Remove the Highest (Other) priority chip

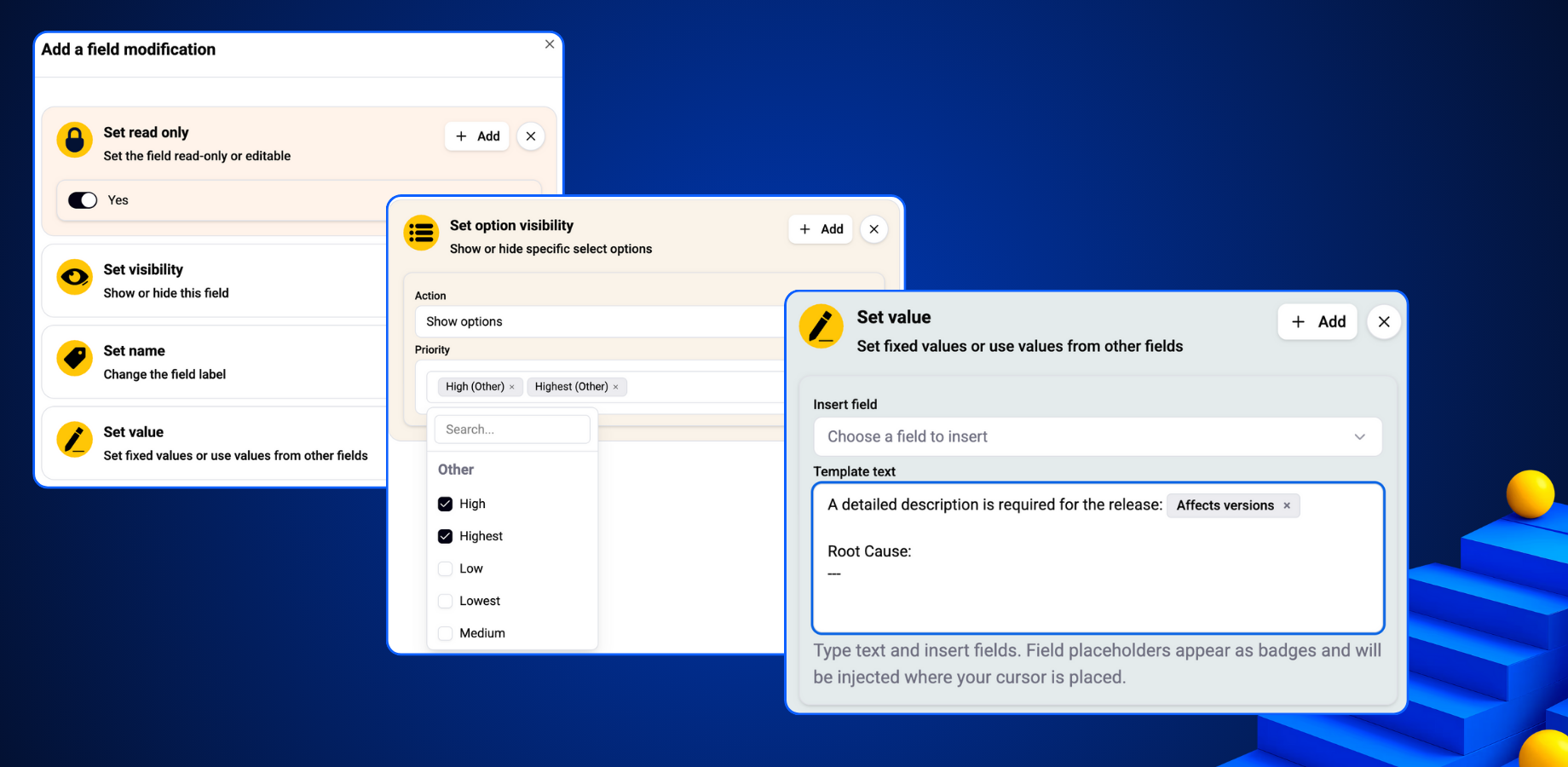(617, 387)
